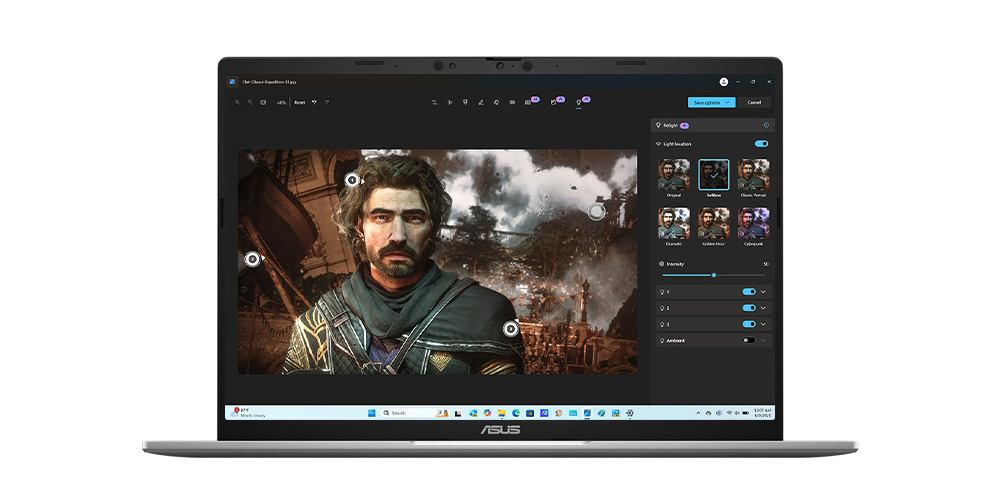Click the Wi-Fi icon in system tray

pos(729,413)
